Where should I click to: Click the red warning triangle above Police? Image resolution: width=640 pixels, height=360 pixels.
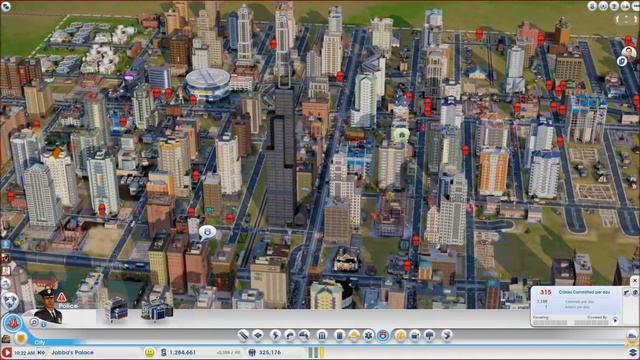(62, 297)
